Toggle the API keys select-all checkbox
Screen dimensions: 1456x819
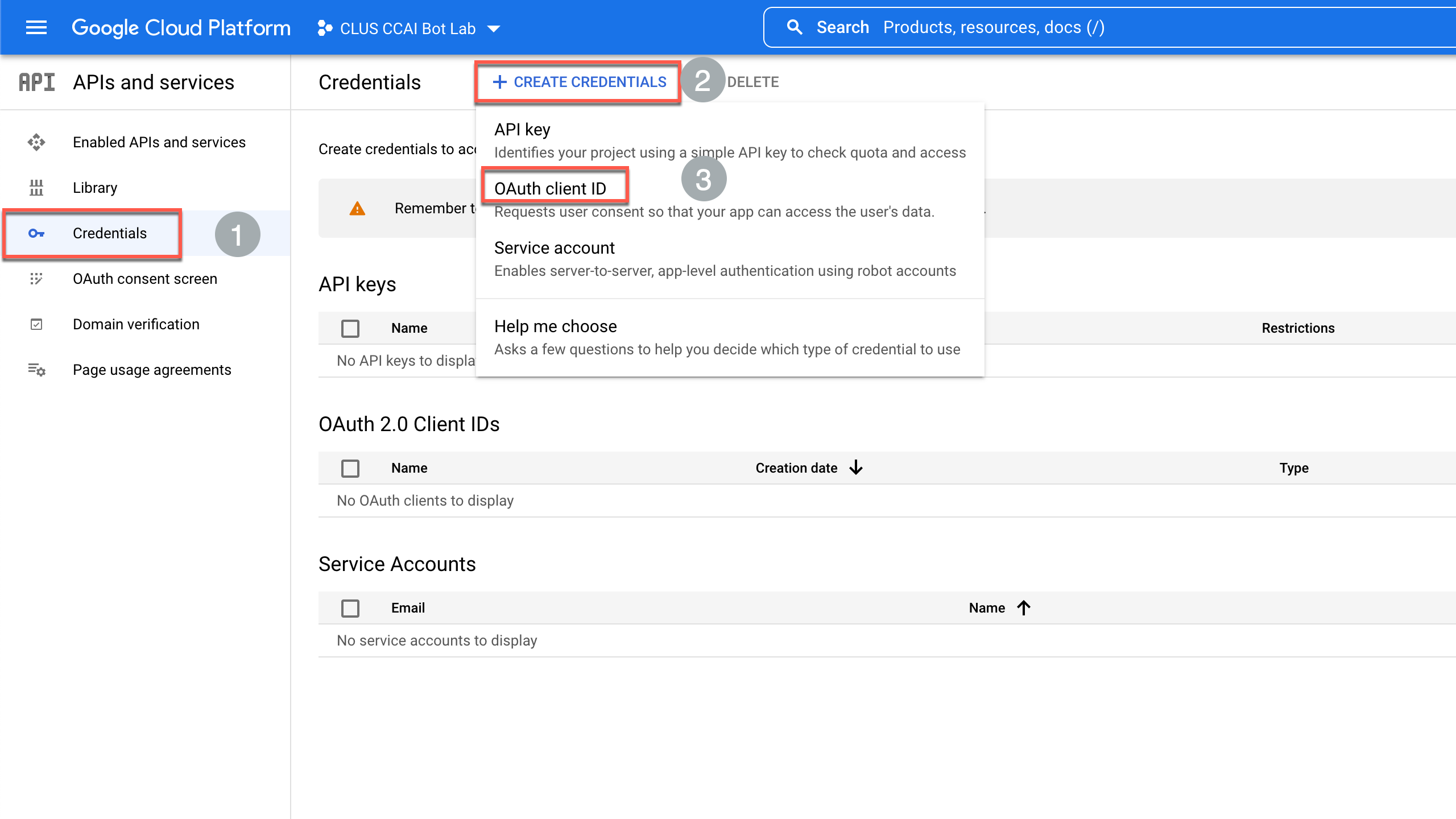[350, 328]
